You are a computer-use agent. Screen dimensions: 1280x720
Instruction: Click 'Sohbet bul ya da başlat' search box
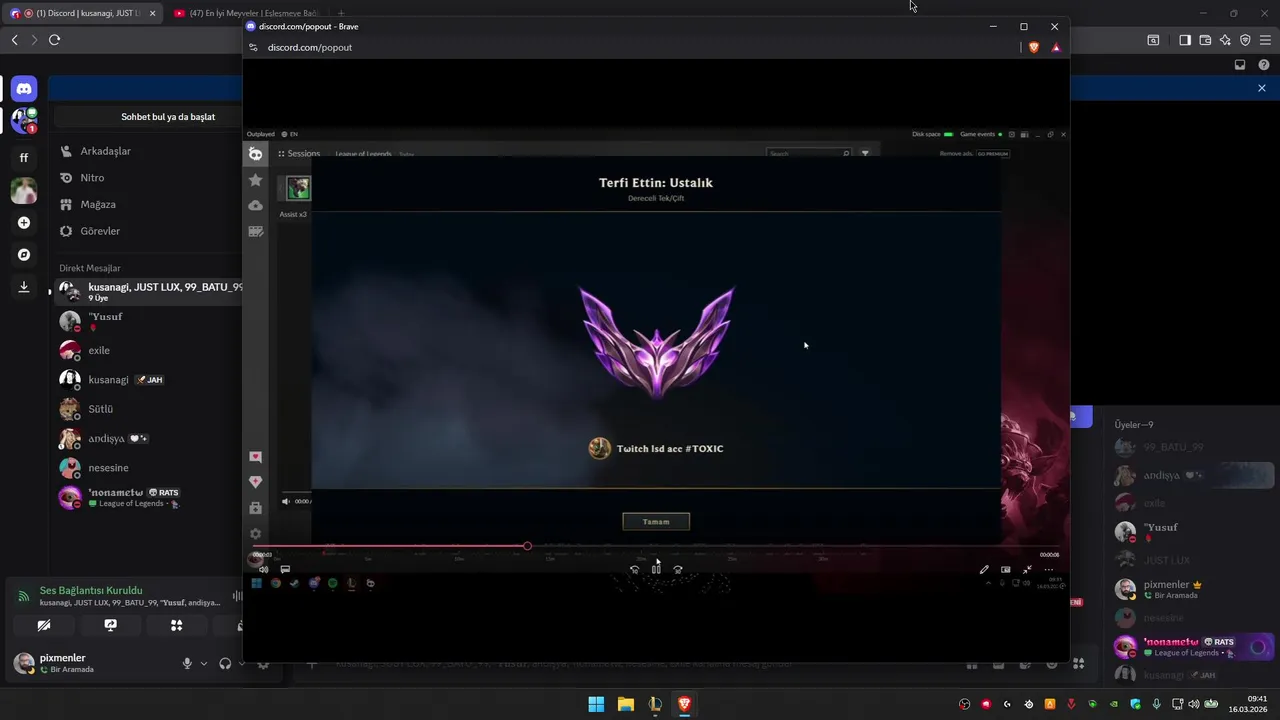pos(150,117)
